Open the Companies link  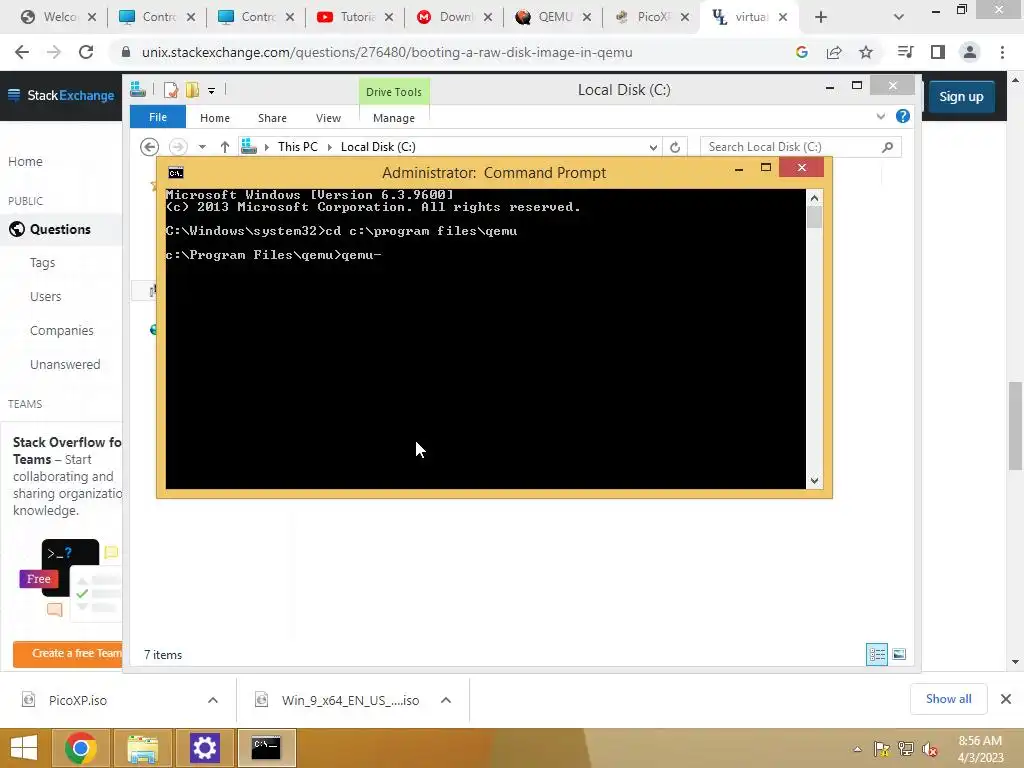(61, 330)
